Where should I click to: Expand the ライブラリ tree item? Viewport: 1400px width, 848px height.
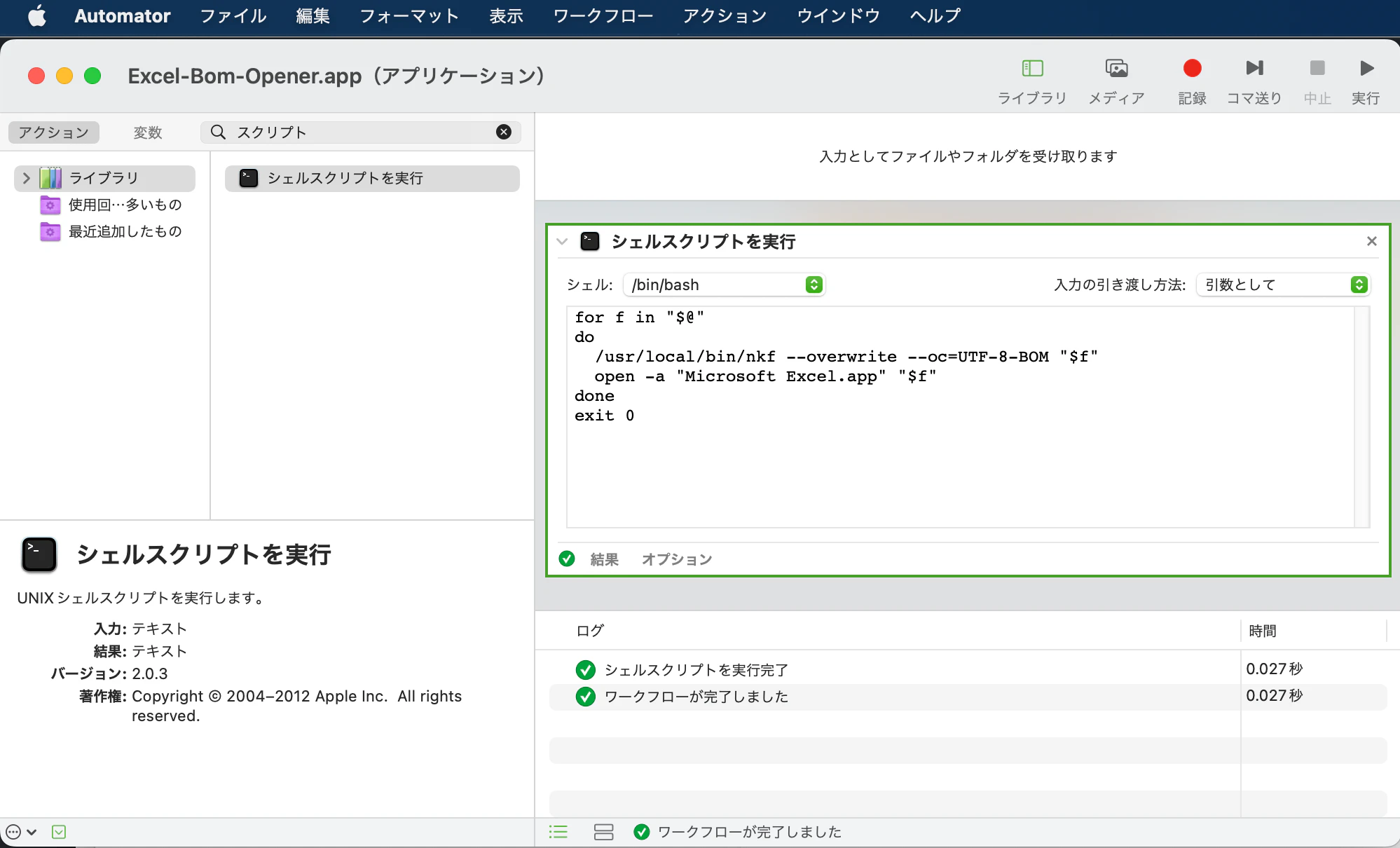pyautogui.click(x=26, y=178)
